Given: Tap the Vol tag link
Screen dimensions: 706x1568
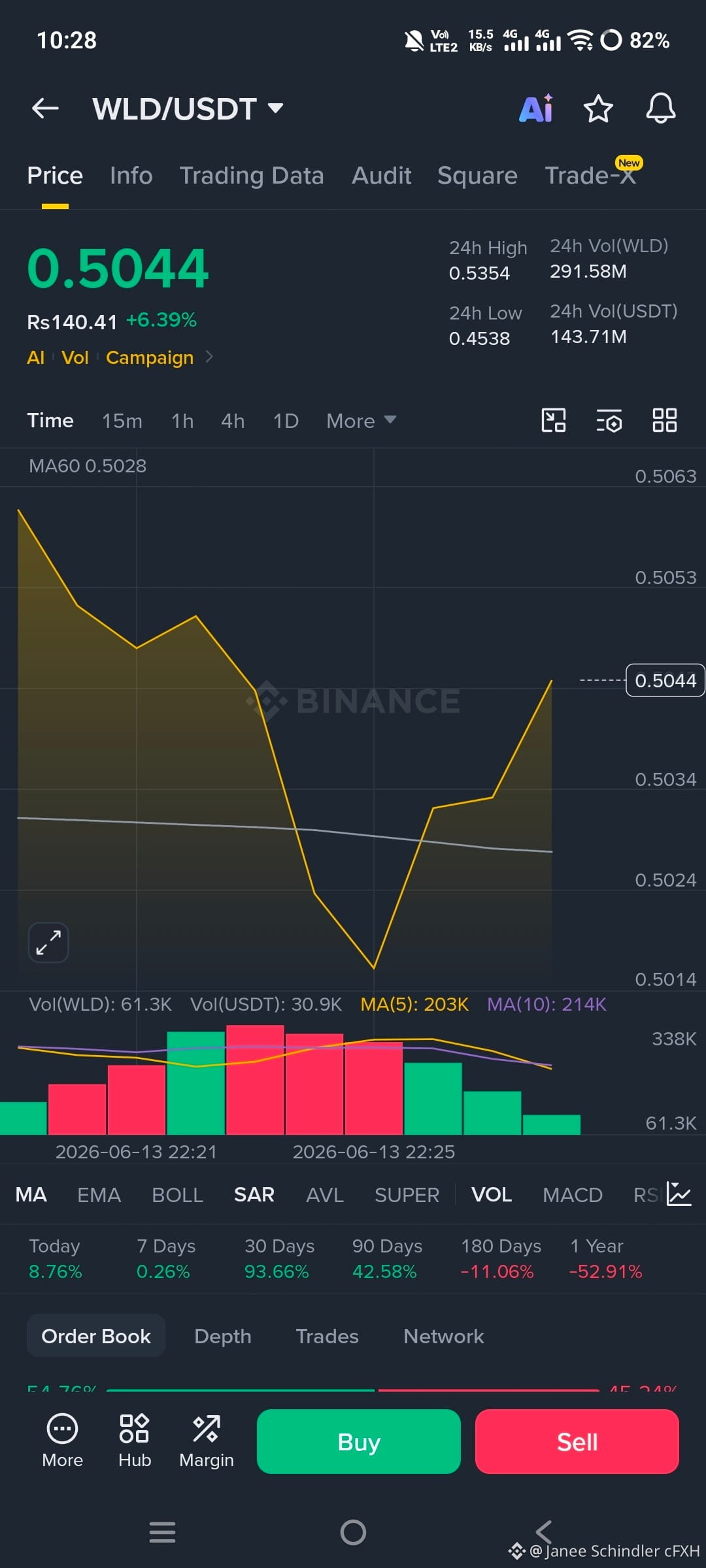Looking at the screenshot, I should 75,357.
